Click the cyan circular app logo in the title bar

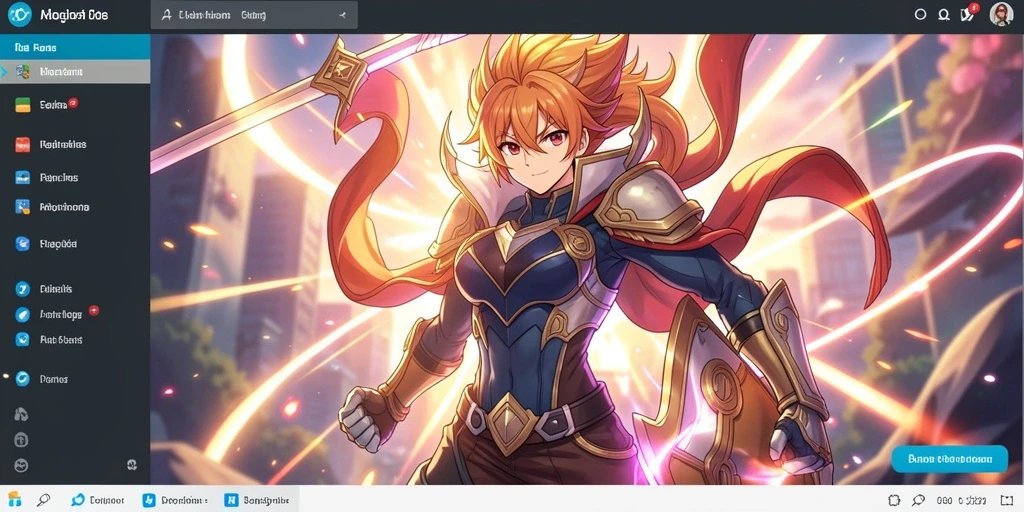[x=19, y=14]
